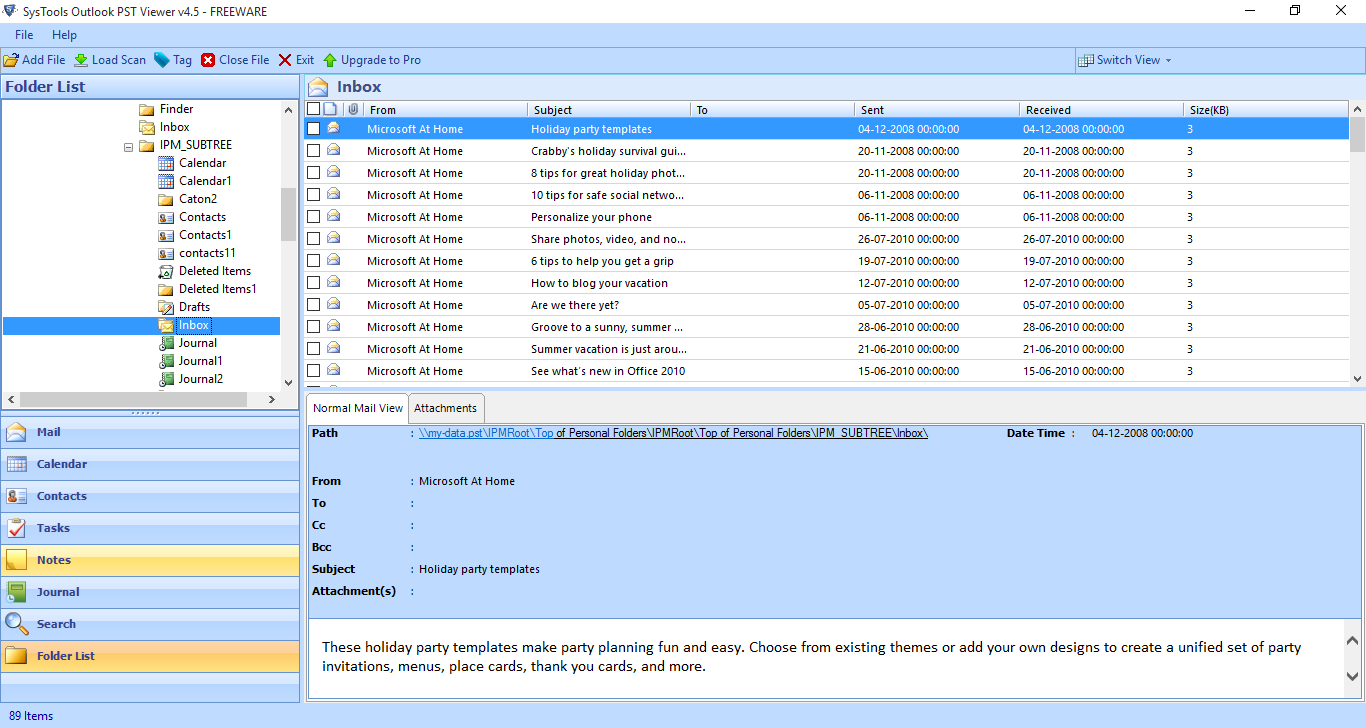Toggle the select-all checkbox in header

click(x=313, y=109)
